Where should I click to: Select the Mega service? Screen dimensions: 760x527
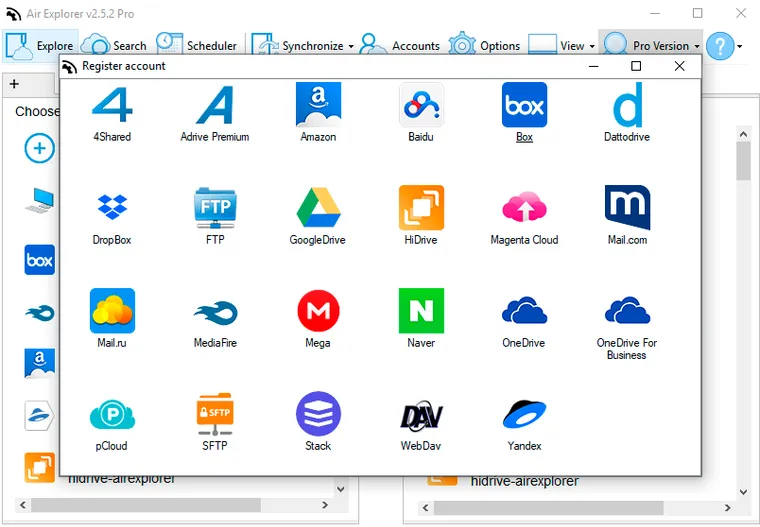(x=318, y=319)
